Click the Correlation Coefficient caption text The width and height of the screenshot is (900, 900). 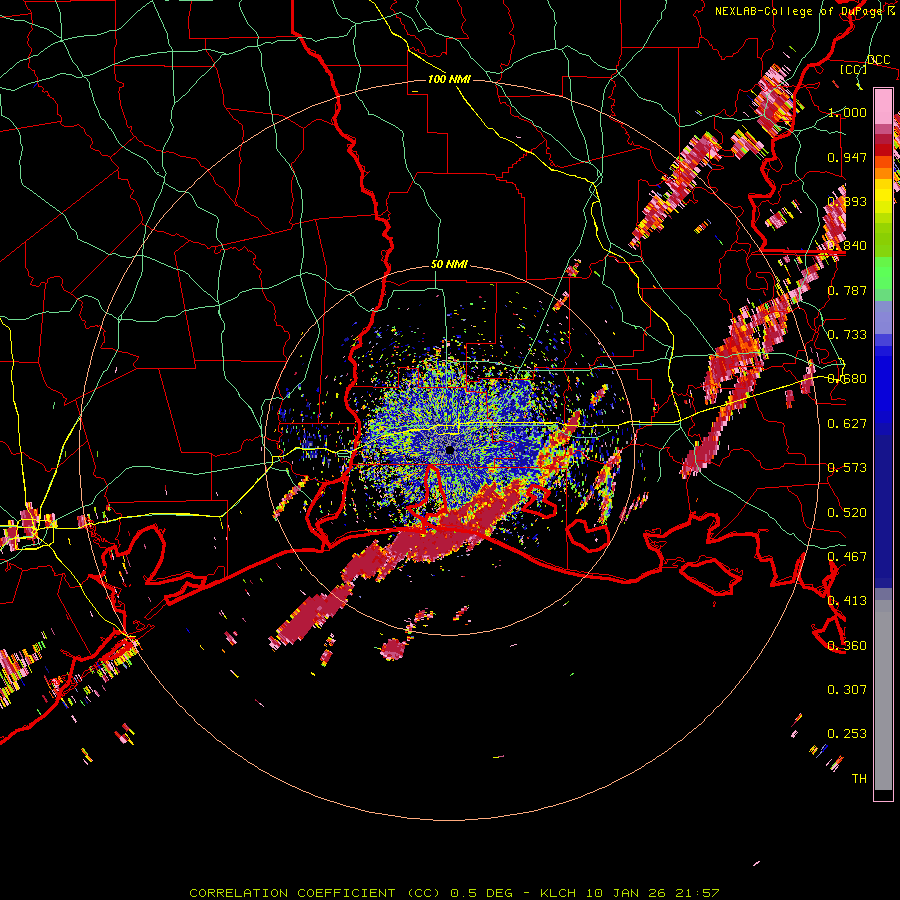pyautogui.click(x=315, y=893)
